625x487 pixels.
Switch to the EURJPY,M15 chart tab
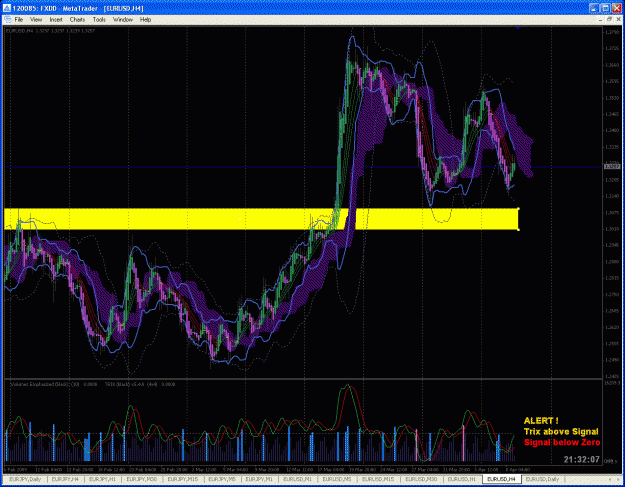[x=183, y=479]
